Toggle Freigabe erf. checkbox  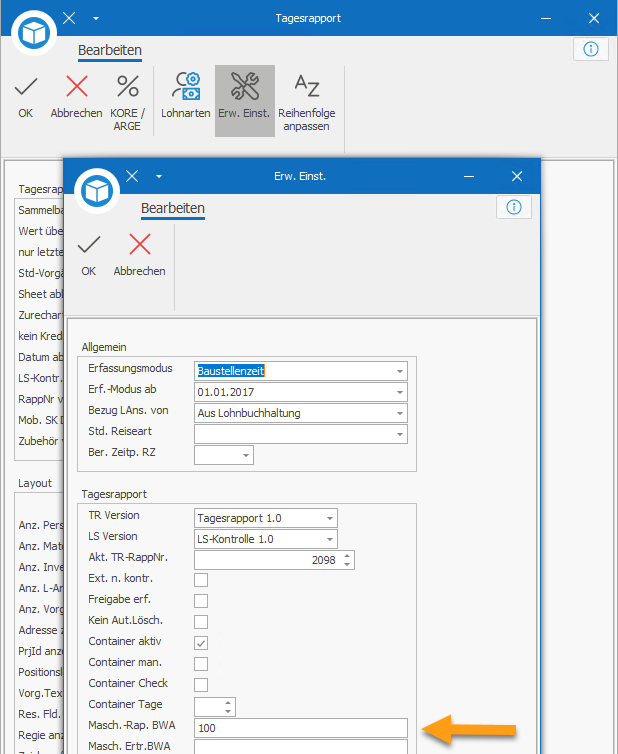pyautogui.click(x=201, y=601)
